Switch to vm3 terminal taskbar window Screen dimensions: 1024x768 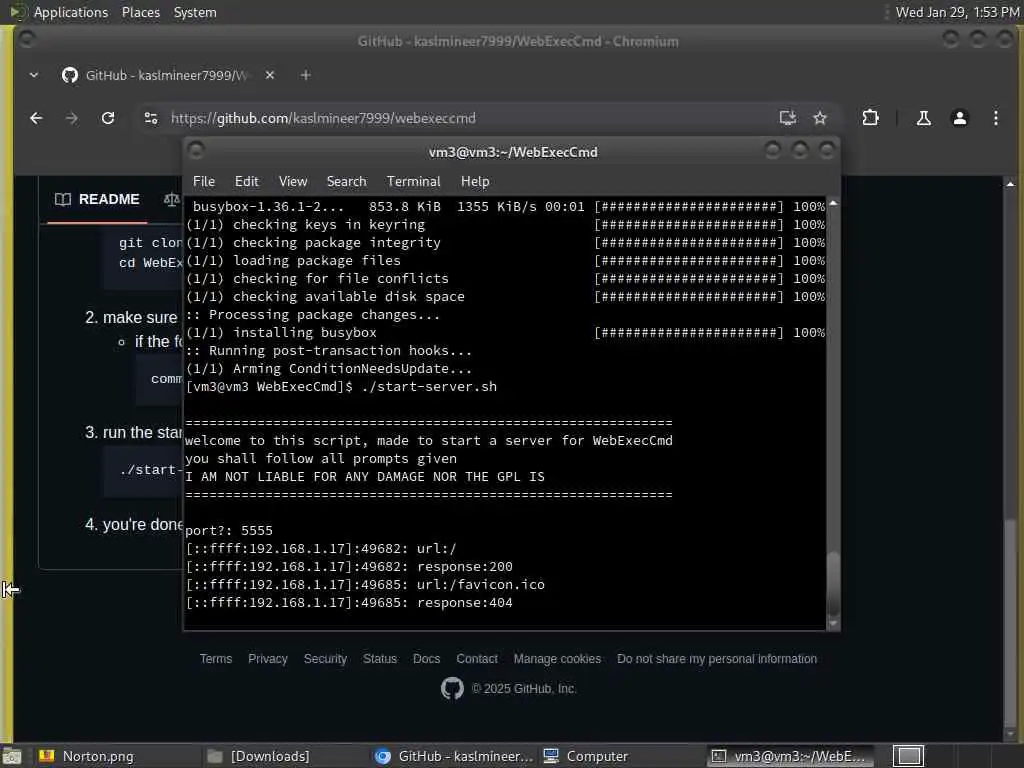[x=790, y=756]
